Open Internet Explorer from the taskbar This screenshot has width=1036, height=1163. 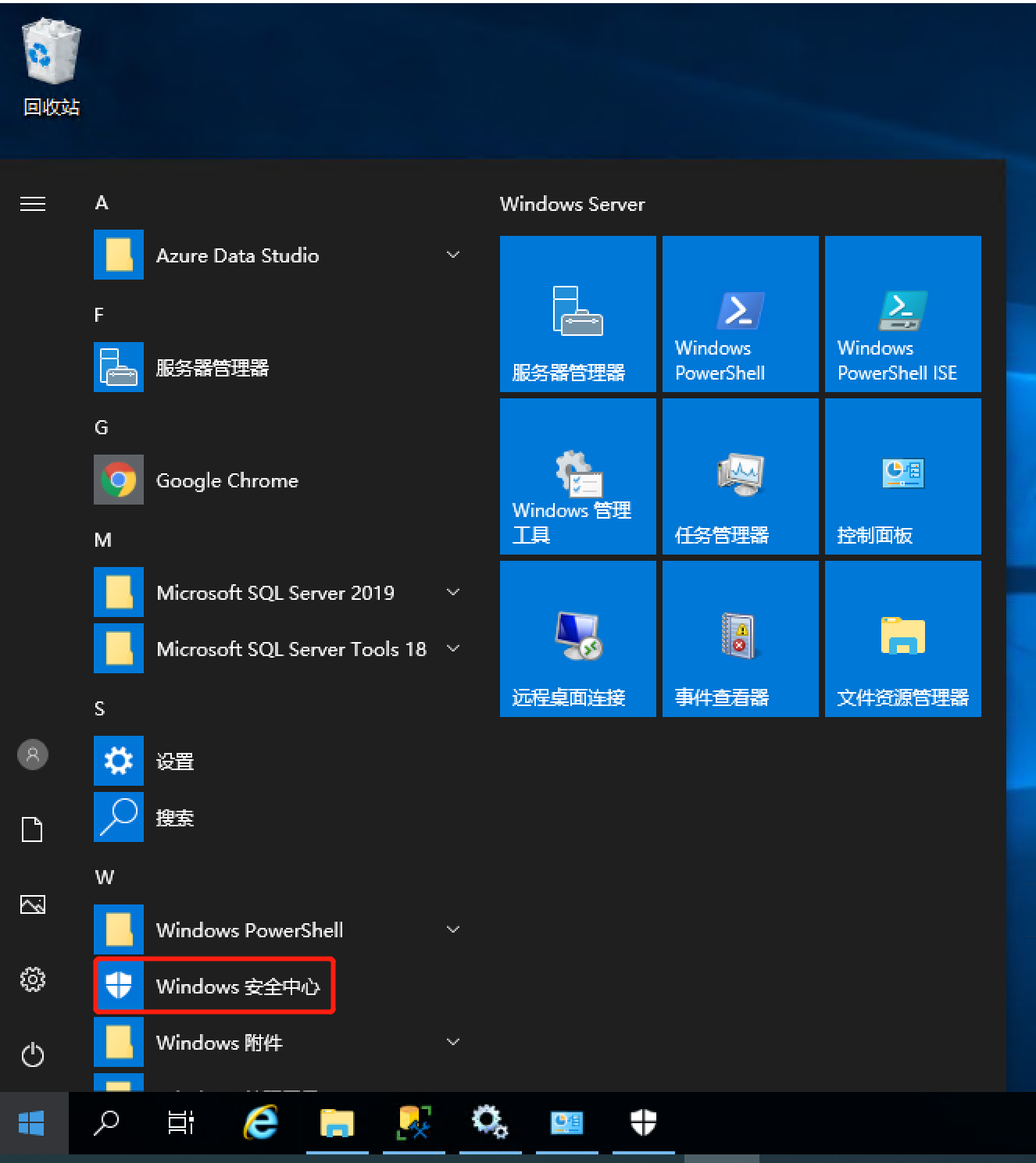point(261,1123)
